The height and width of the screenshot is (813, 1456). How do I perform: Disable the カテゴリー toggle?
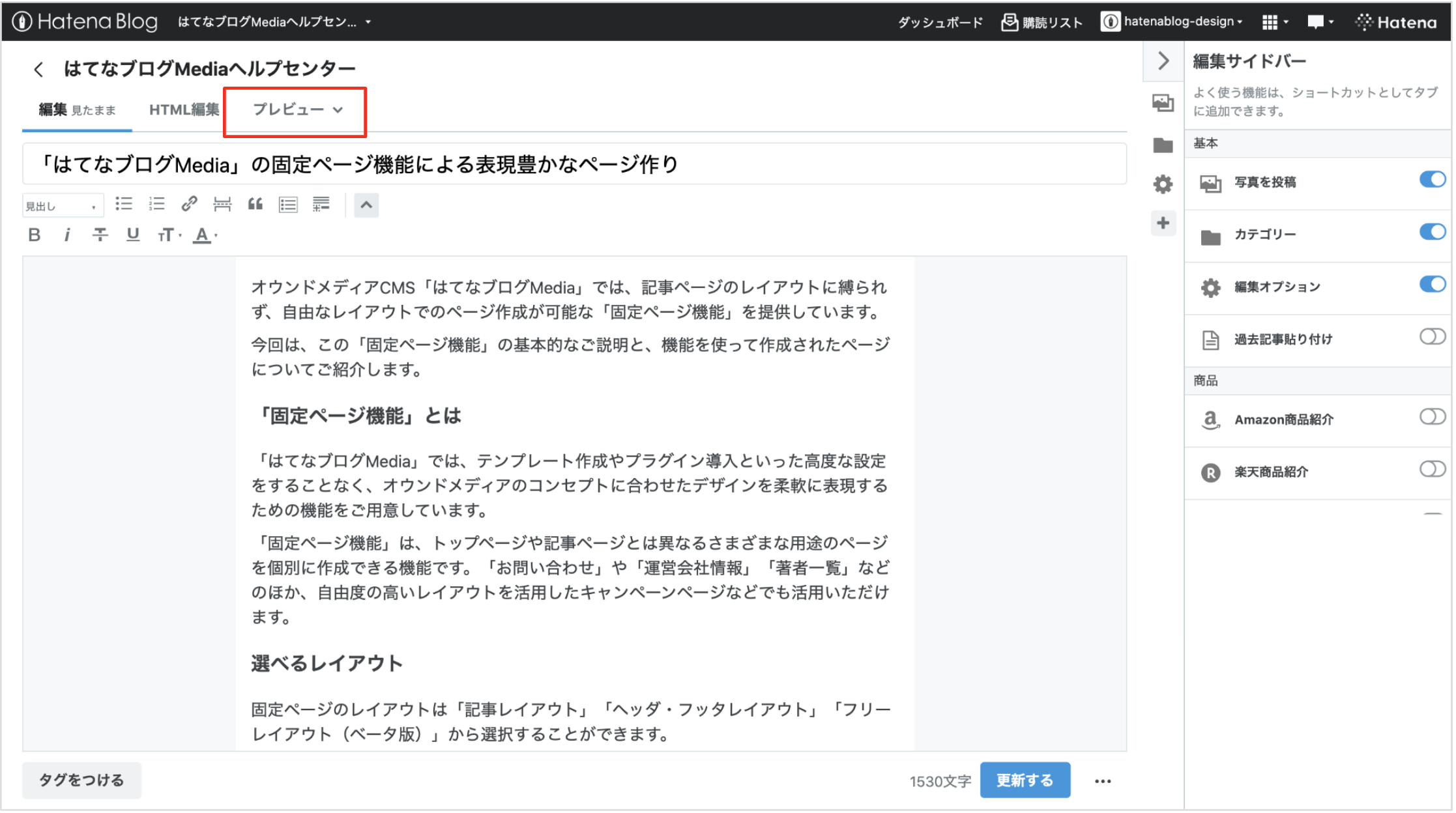click(x=1432, y=231)
